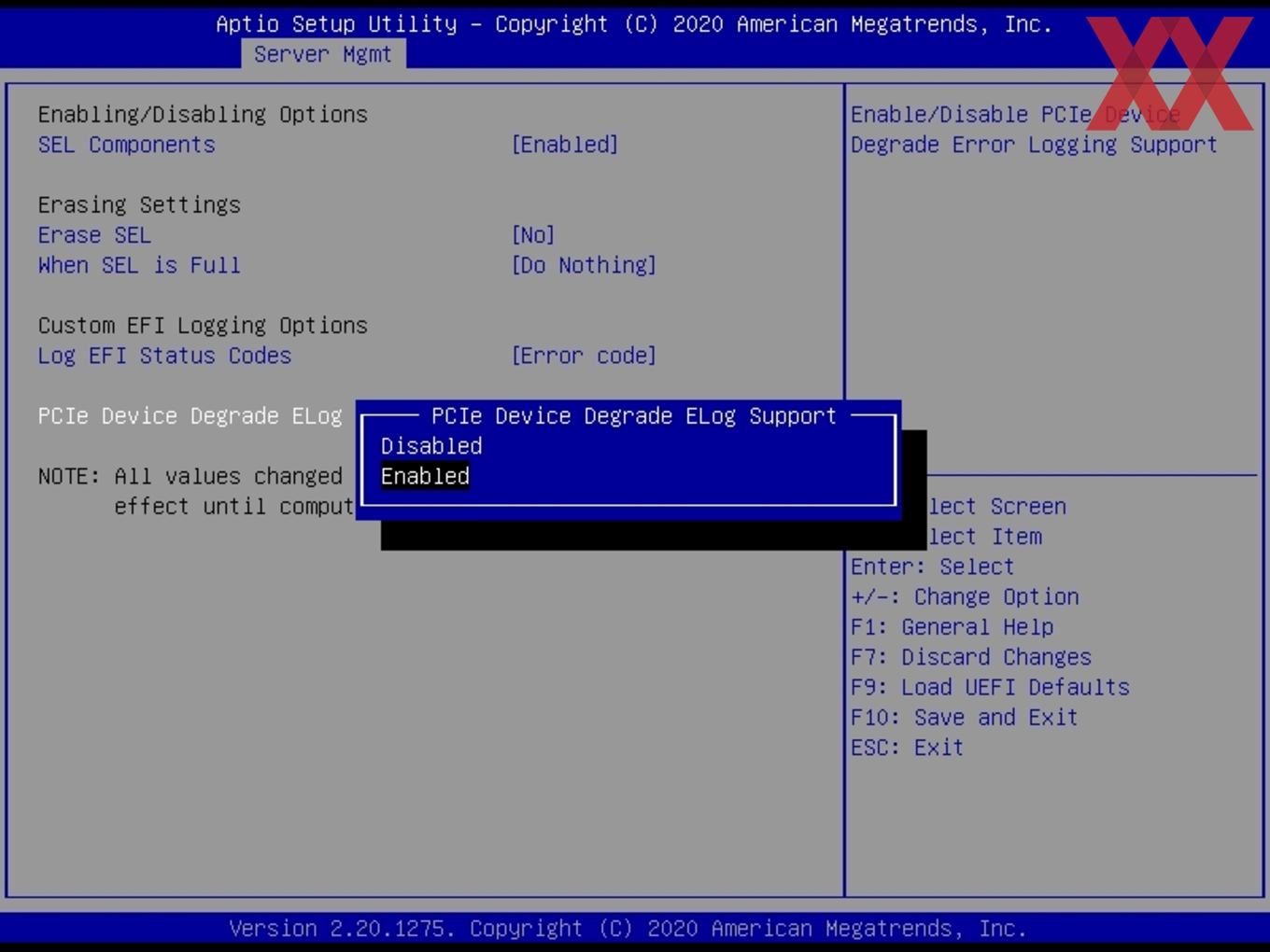The width and height of the screenshot is (1270, 952).
Task: Click the Enabling/Disabling Options heading
Action: [204, 115]
